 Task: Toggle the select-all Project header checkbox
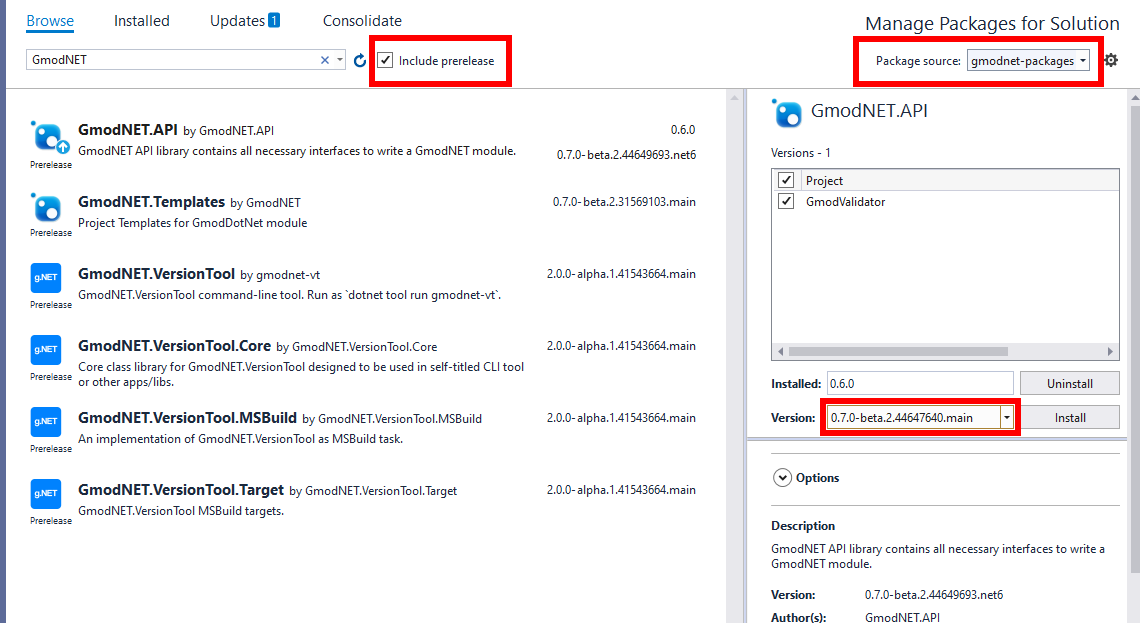[786, 180]
